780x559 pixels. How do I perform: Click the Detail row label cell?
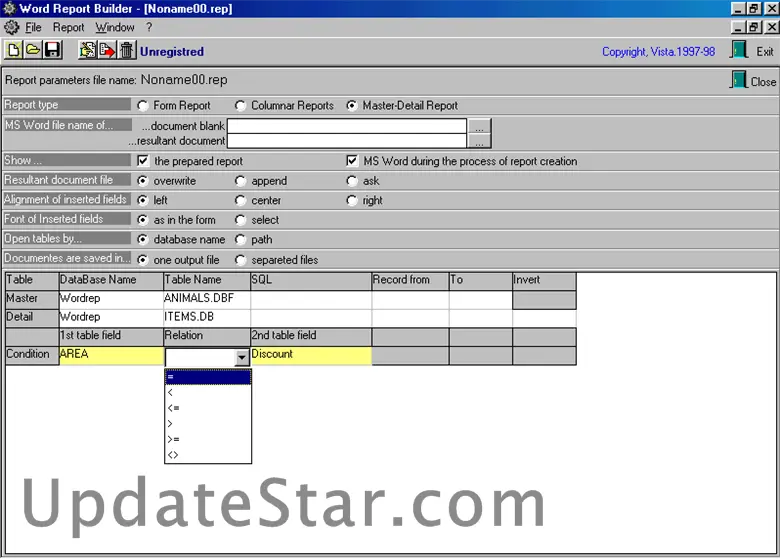coord(32,318)
